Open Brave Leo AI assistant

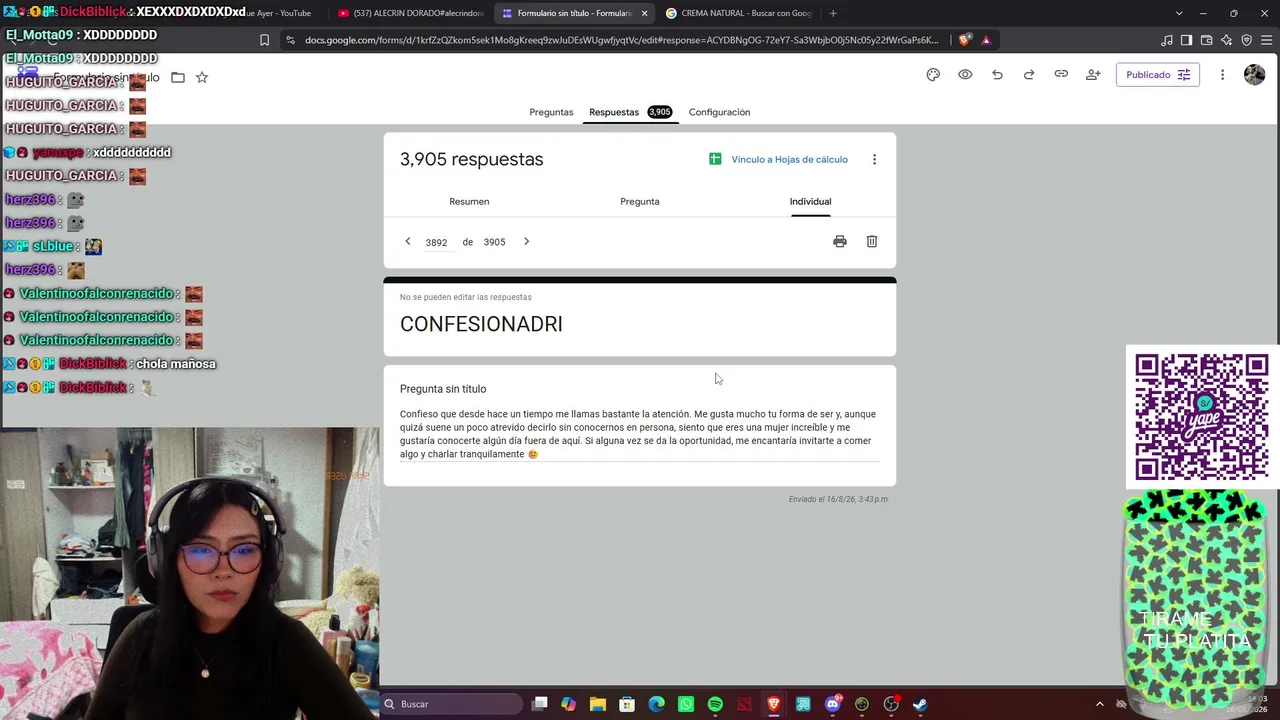click(x=1226, y=40)
